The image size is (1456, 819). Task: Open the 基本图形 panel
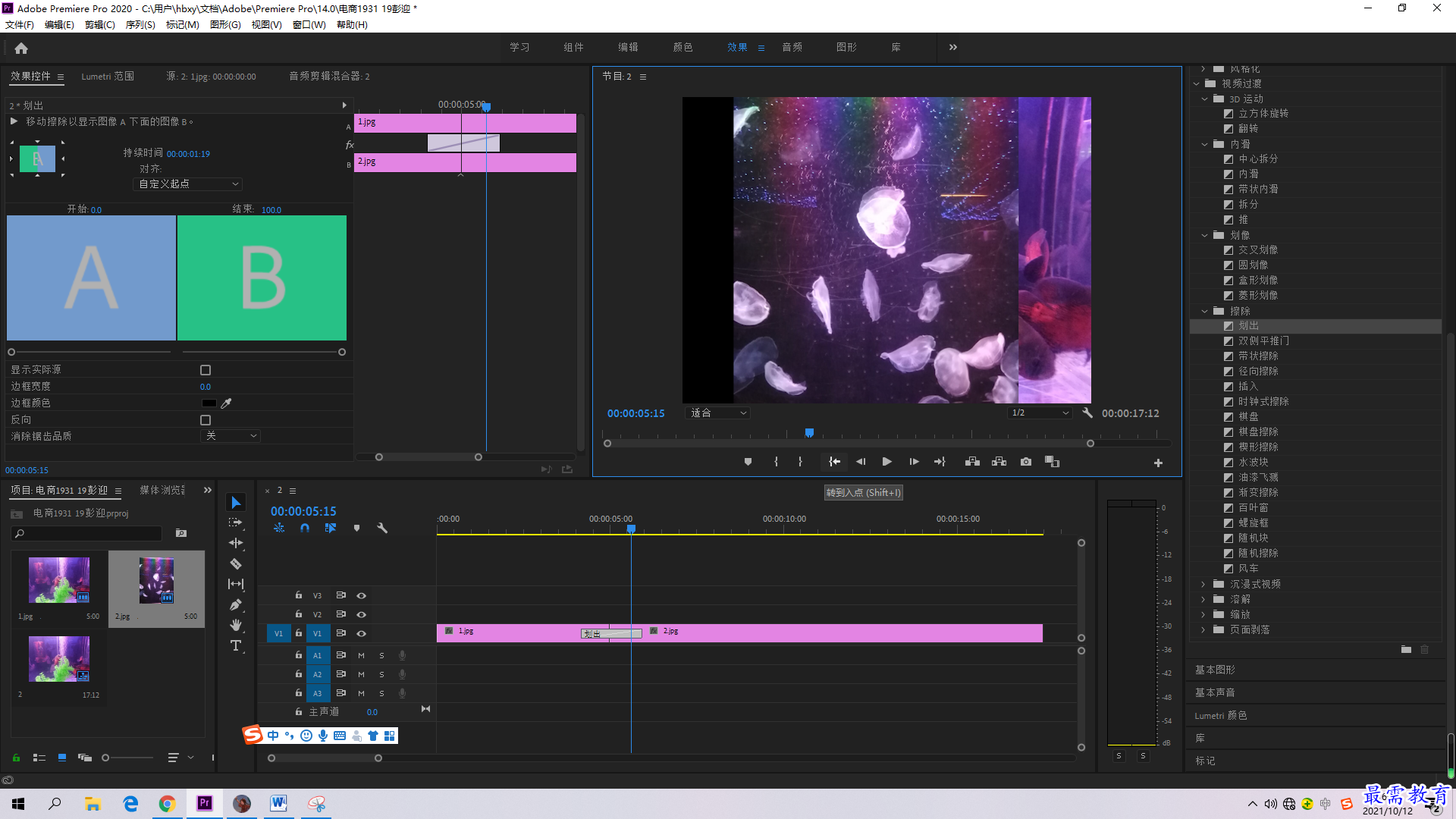coord(1215,670)
